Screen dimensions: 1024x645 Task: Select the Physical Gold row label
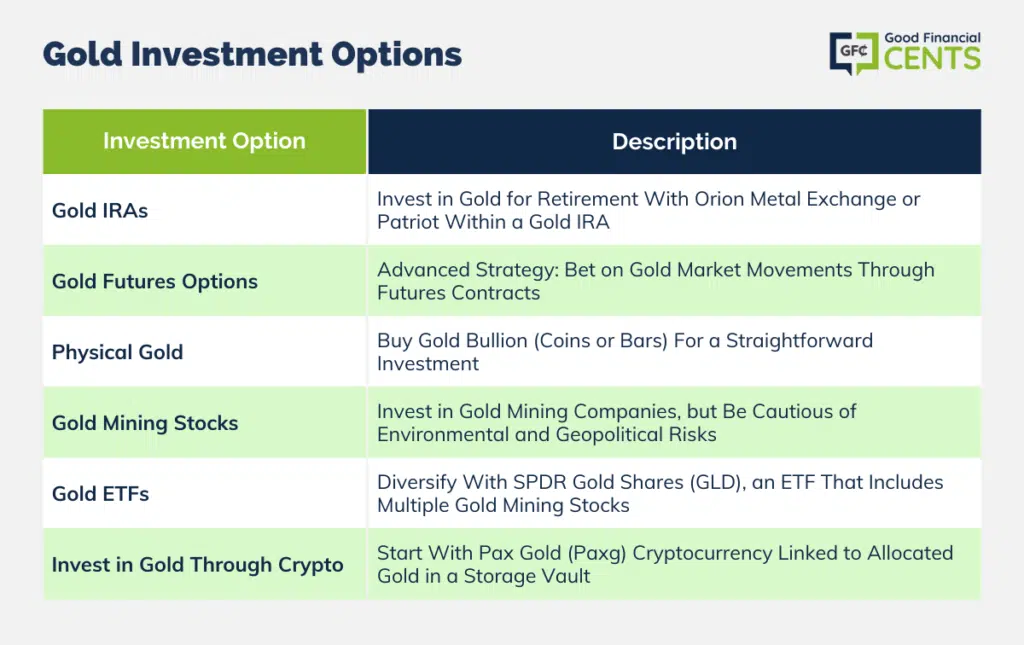coord(118,353)
